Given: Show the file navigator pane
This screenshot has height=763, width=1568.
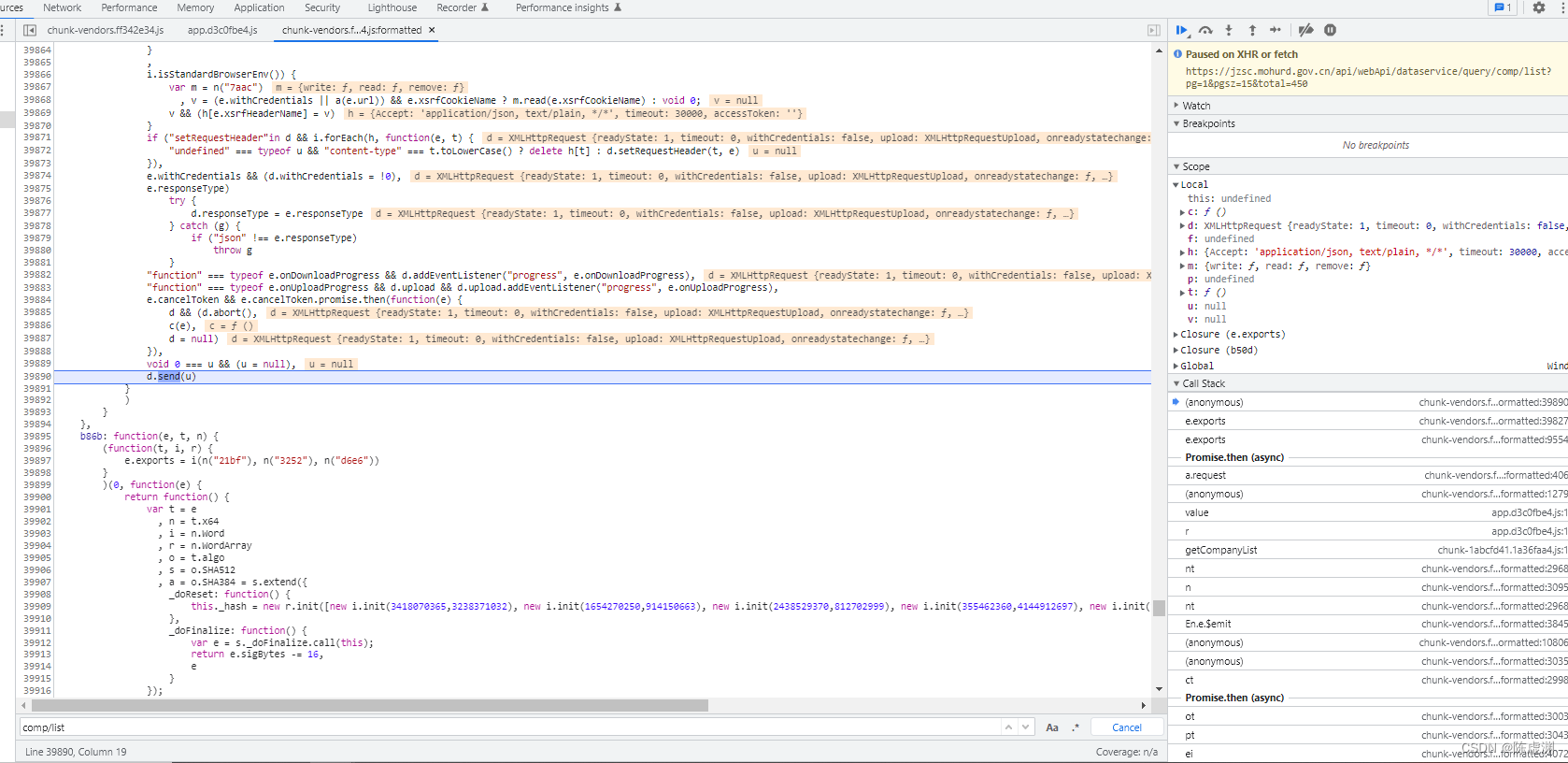Looking at the screenshot, I should click(x=29, y=30).
